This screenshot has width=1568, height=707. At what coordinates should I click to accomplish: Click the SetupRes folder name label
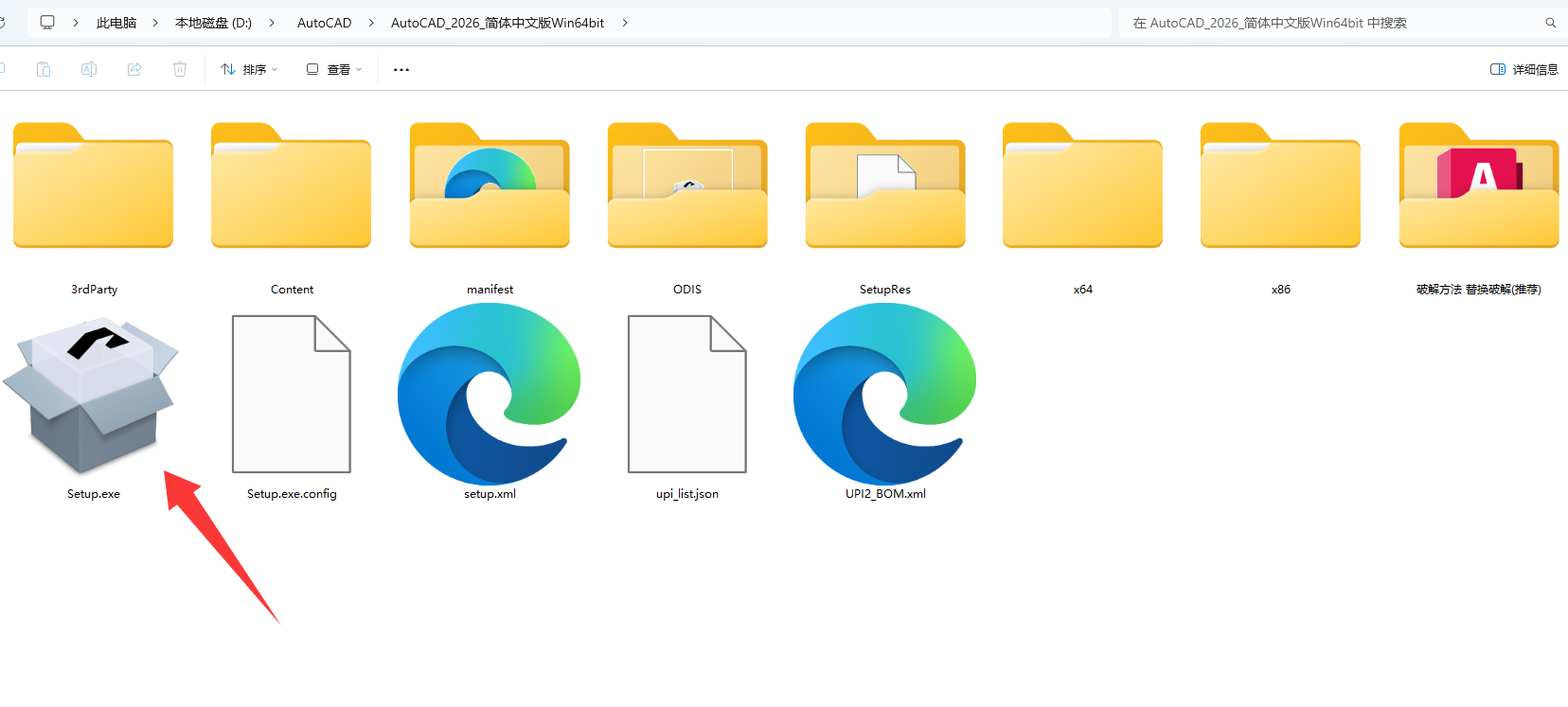(x=885, y=290)
